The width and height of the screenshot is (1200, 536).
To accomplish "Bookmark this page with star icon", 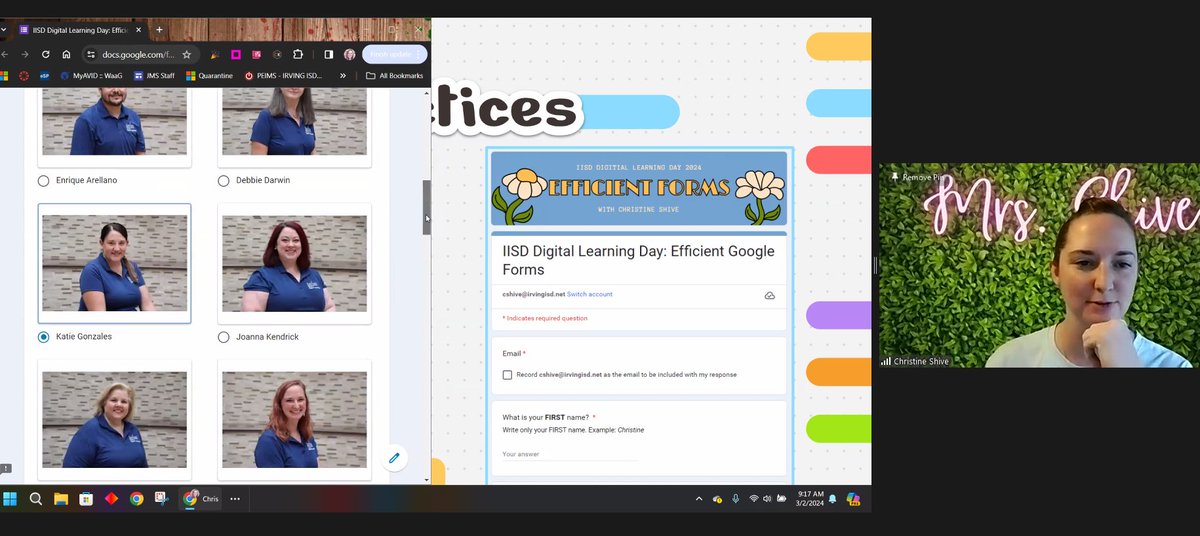I will (x=186, y=54).
